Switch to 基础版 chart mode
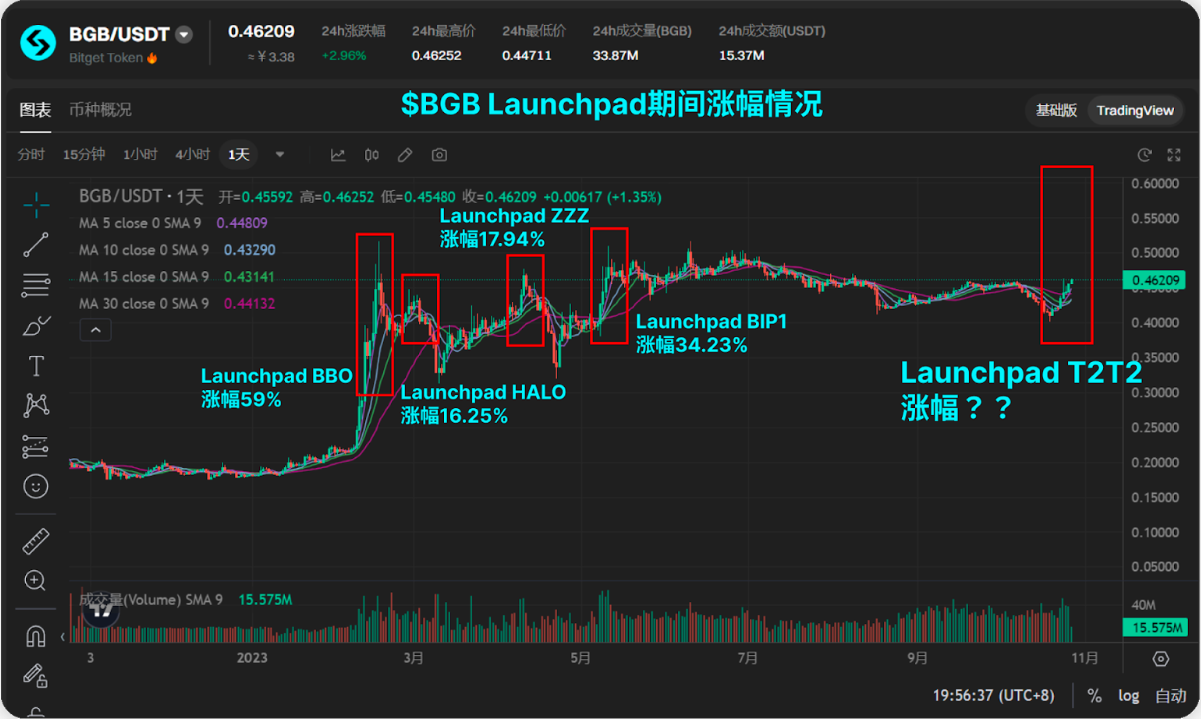 (x=1056, y=110)
